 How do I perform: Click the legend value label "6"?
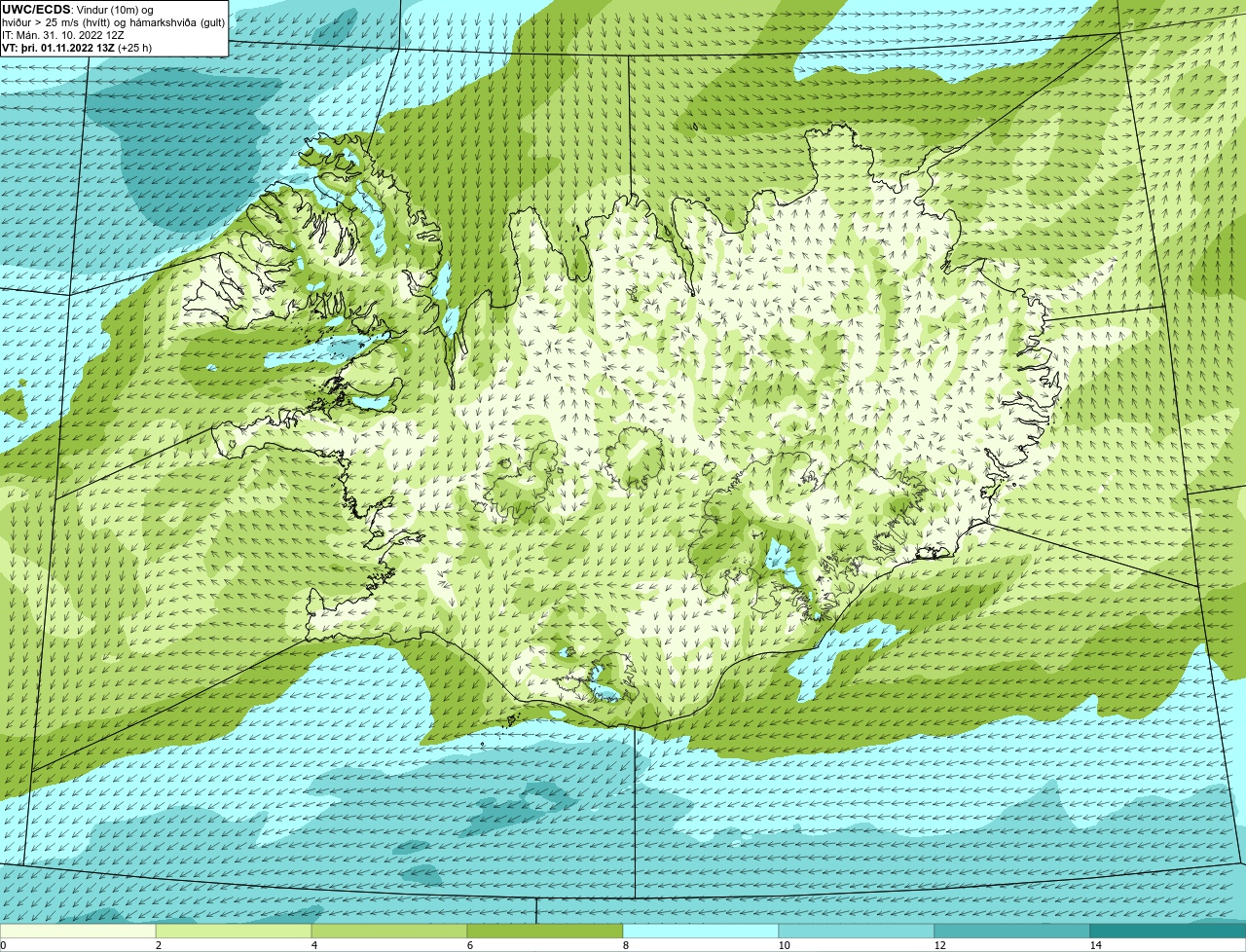click(x=469, y=945)
